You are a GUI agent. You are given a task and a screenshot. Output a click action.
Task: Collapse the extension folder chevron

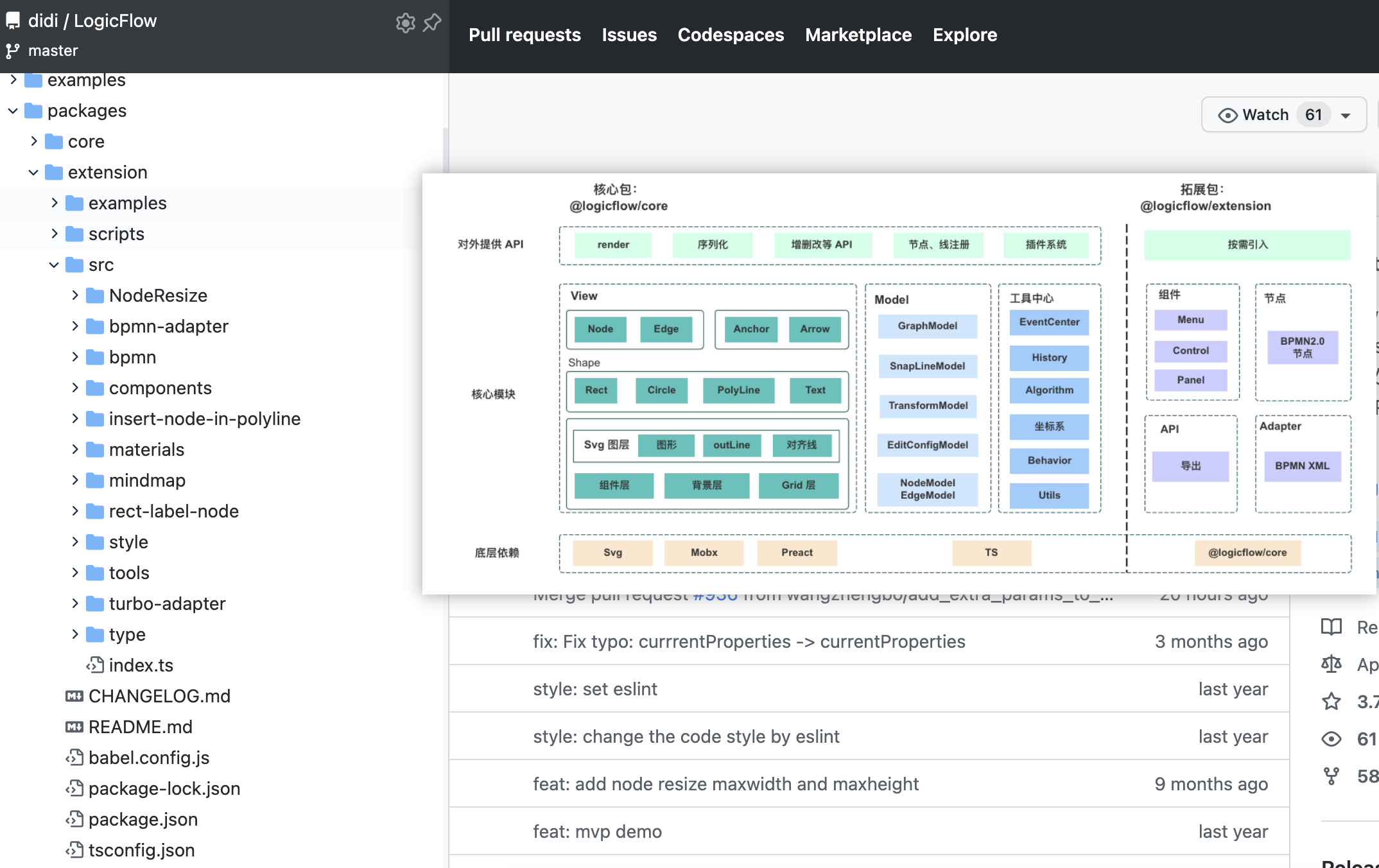click(33, 172)
